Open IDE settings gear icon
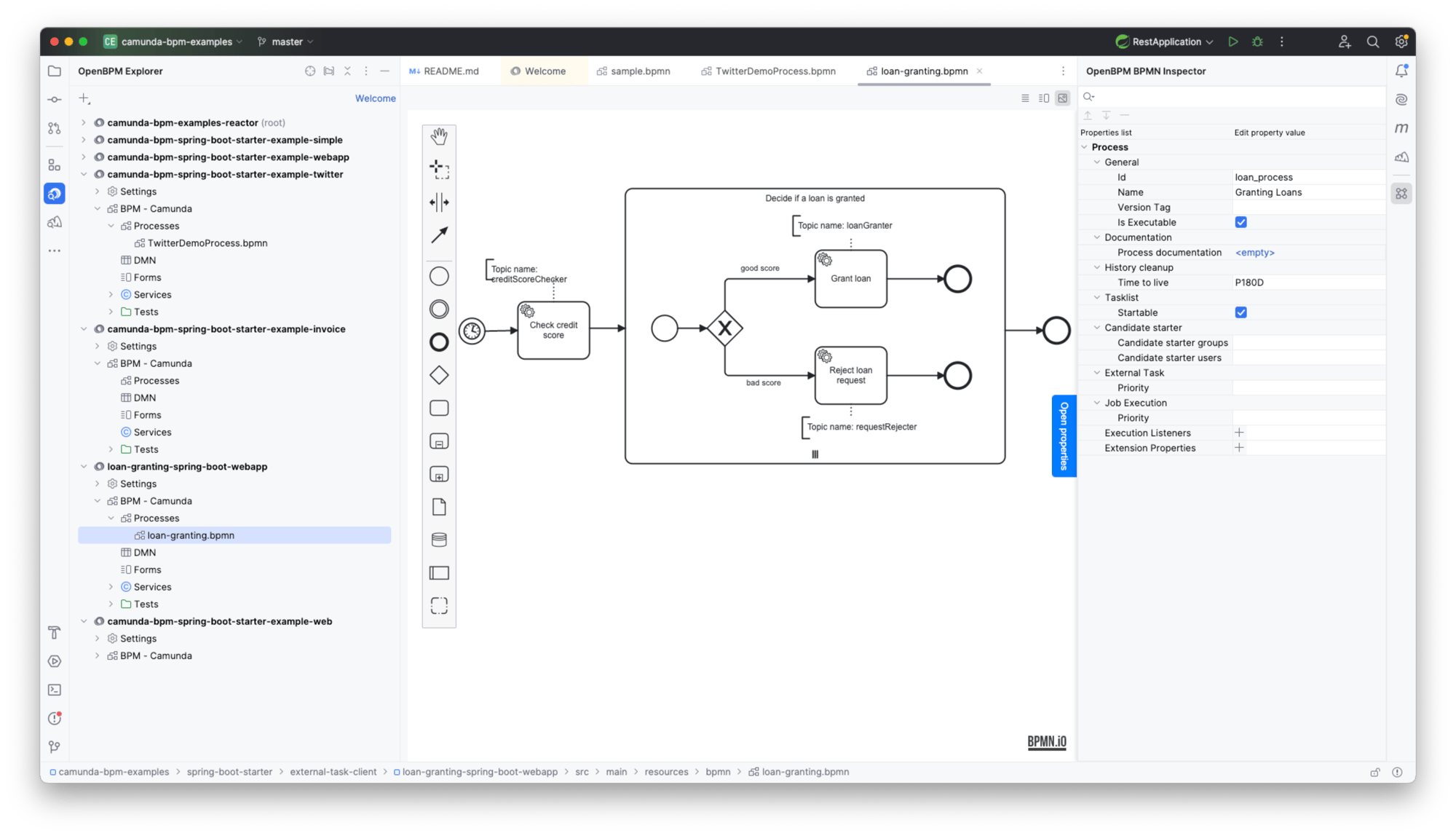Viewport: 1456px width, 836px height. (1401, 42)
